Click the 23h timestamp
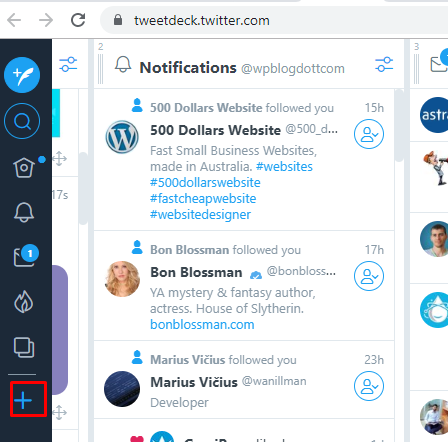The width and height of the screenshot is (448, 442). click(x=374, y=360)
